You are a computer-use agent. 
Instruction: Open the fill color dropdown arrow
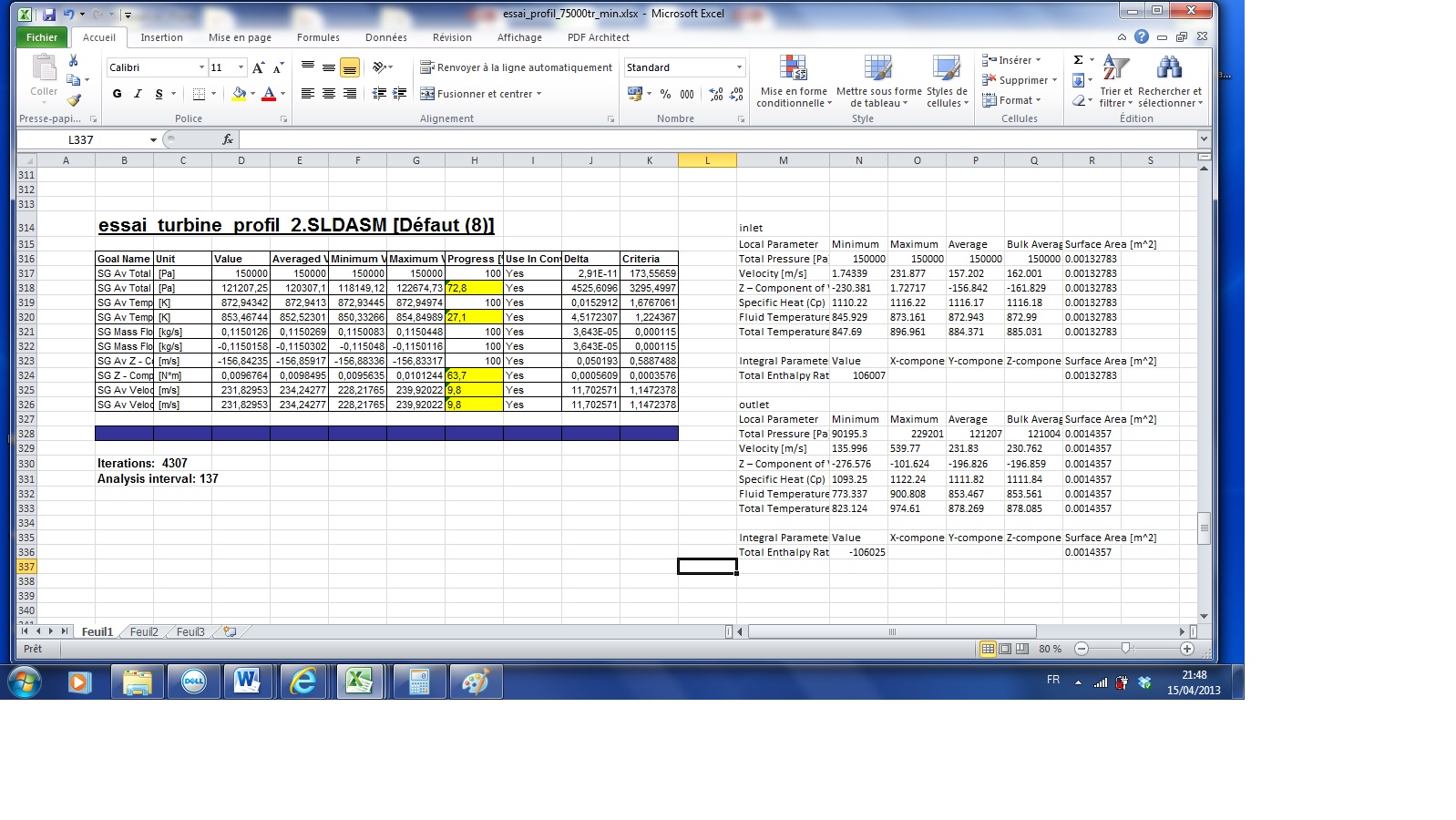click(x=252, y=94)
